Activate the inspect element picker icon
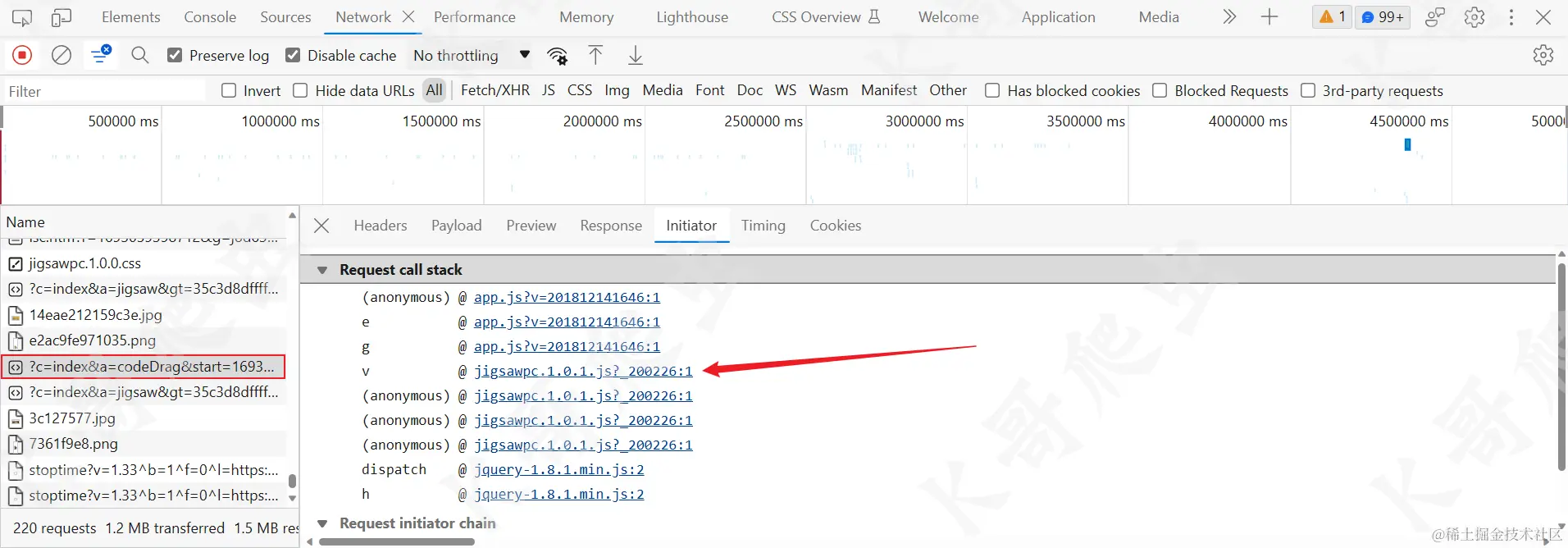This screenshot has height=548, width=1568. 22,17
